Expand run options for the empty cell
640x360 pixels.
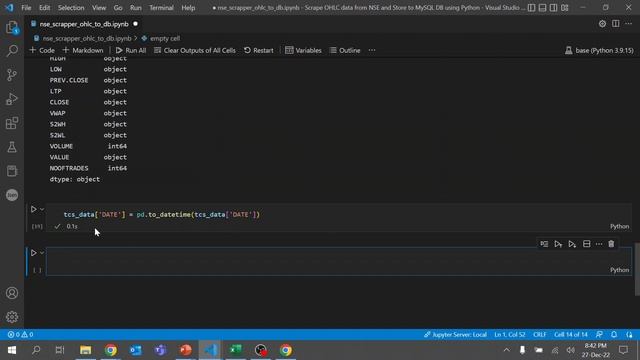(x=42, y=253)
